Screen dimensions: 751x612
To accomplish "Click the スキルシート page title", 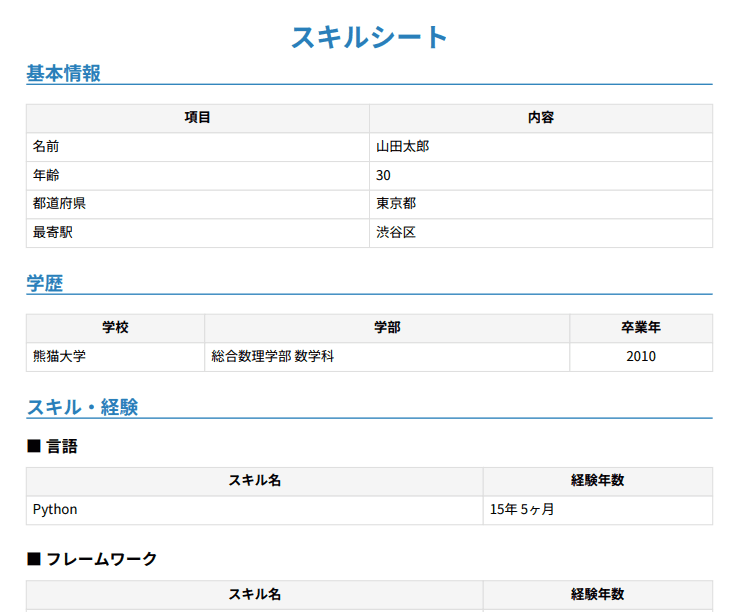I will tap(369, 37).
